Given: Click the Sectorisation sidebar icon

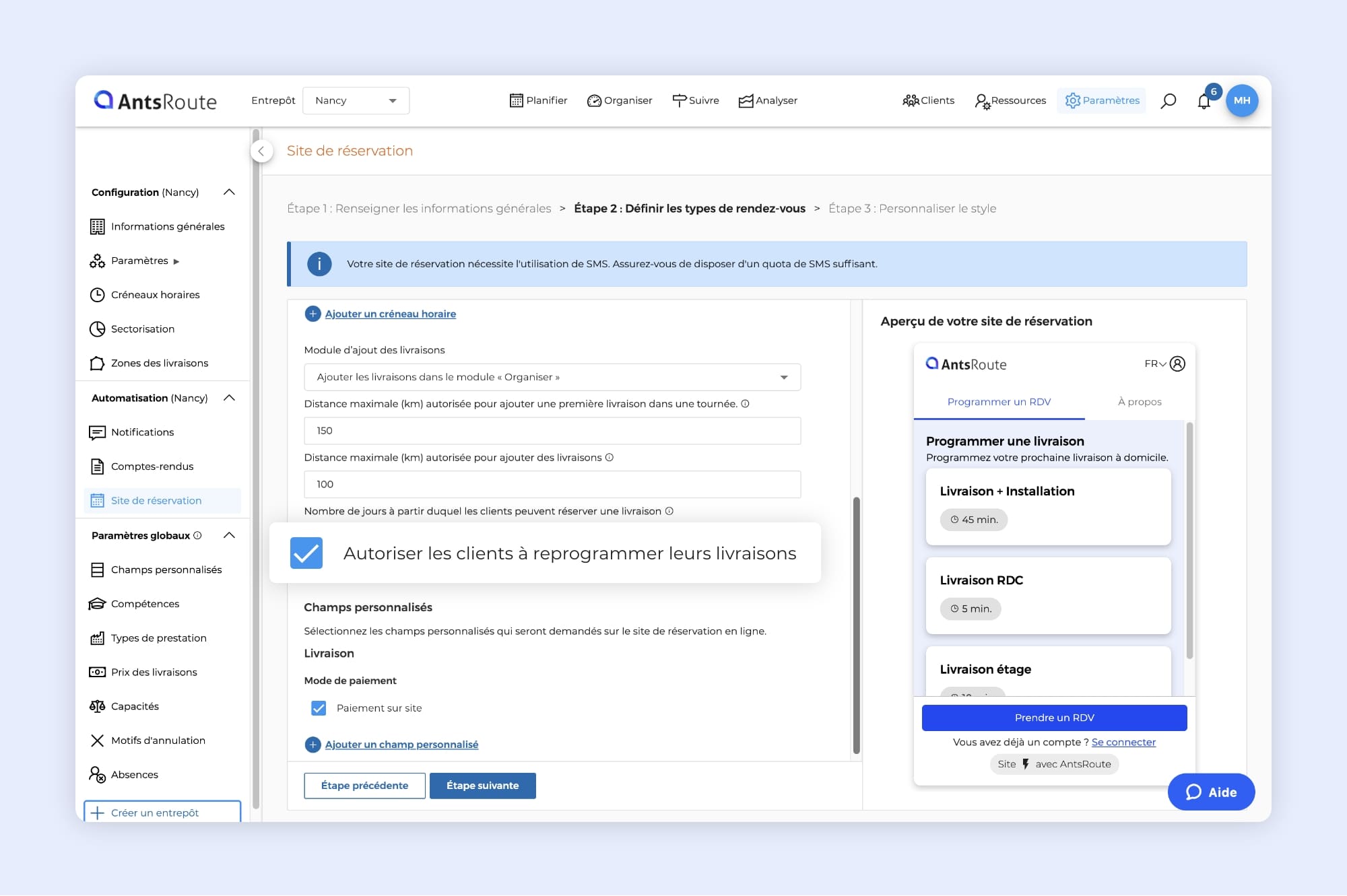Looking at the screenshot, I should [x=97, y=329].
